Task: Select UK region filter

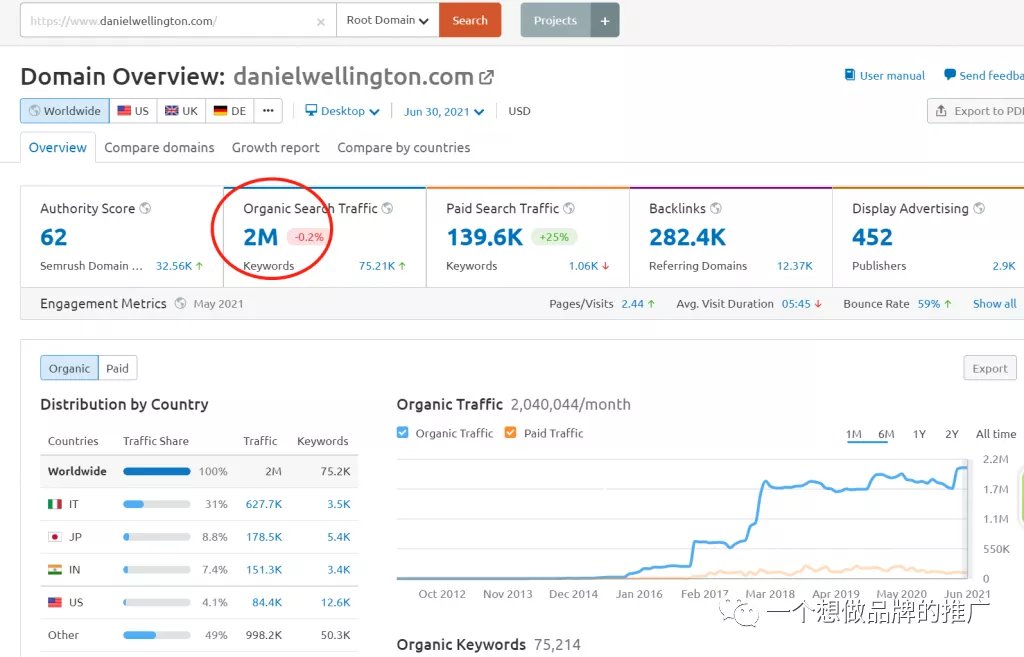Action: [182, 111]
